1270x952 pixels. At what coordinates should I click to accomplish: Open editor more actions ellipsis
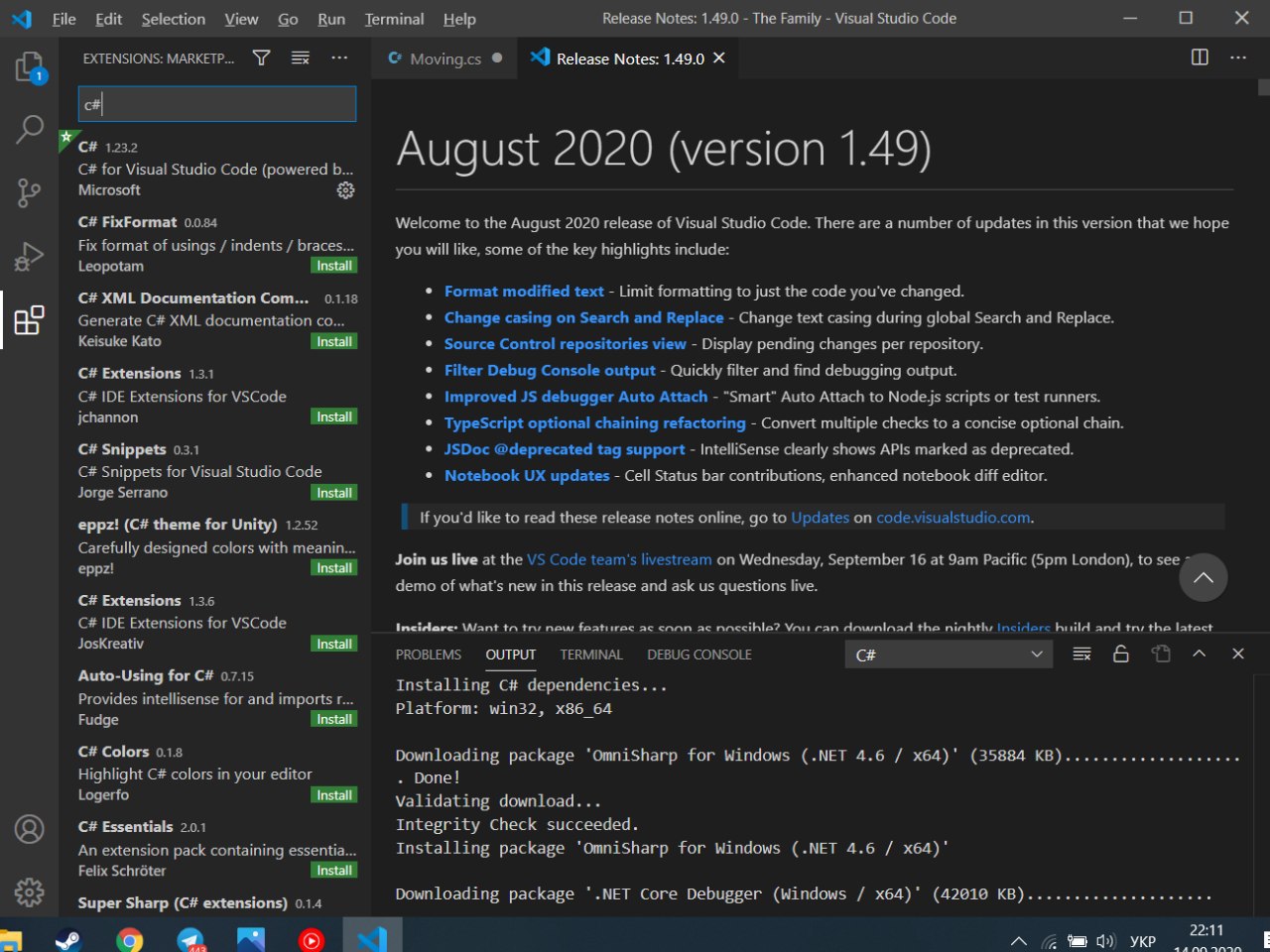coord(1238,58)
